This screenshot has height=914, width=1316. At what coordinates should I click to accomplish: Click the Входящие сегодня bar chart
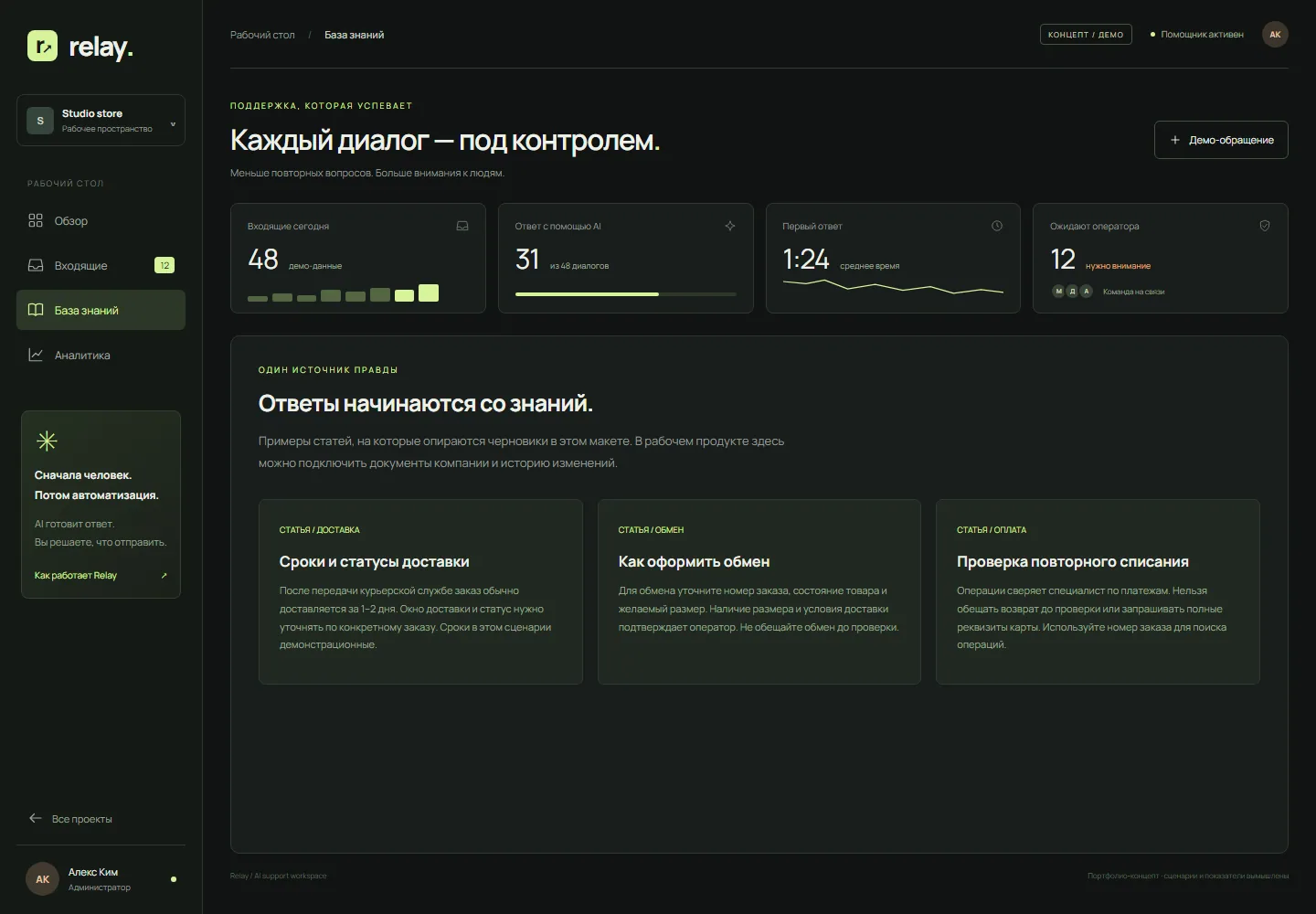point(343,293)
